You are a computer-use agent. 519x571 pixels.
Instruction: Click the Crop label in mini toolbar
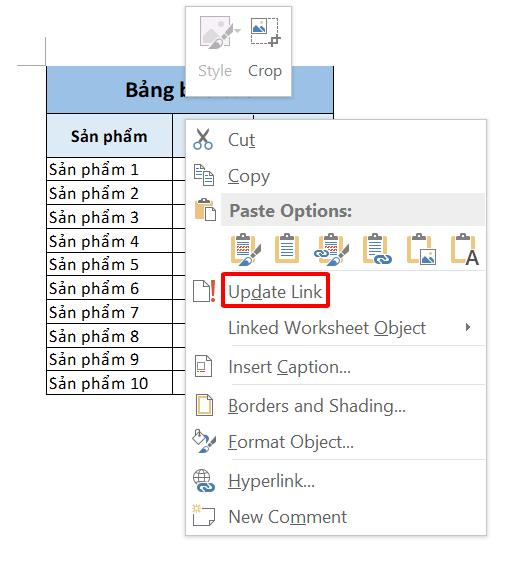tap(265, 71)
